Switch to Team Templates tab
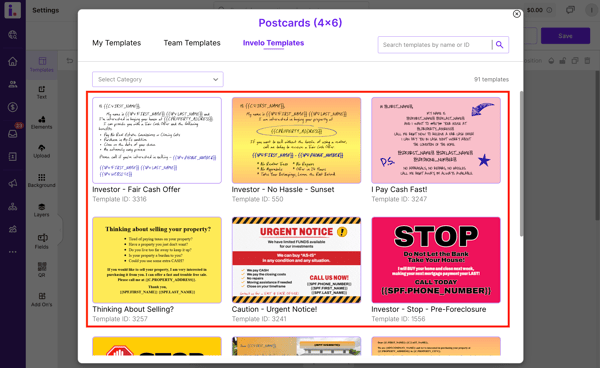The image size is (600, 368). pyautogui.click(x=192, y=43)
